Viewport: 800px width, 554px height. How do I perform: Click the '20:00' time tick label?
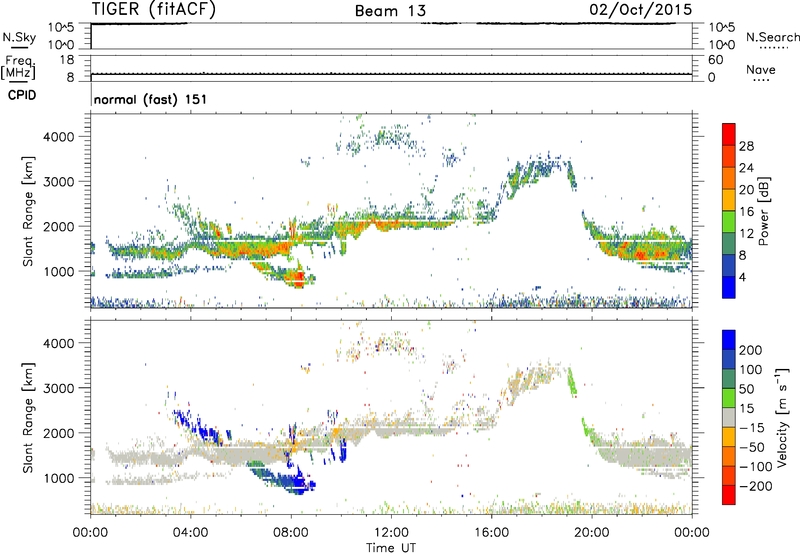click(x=591, y=533)
